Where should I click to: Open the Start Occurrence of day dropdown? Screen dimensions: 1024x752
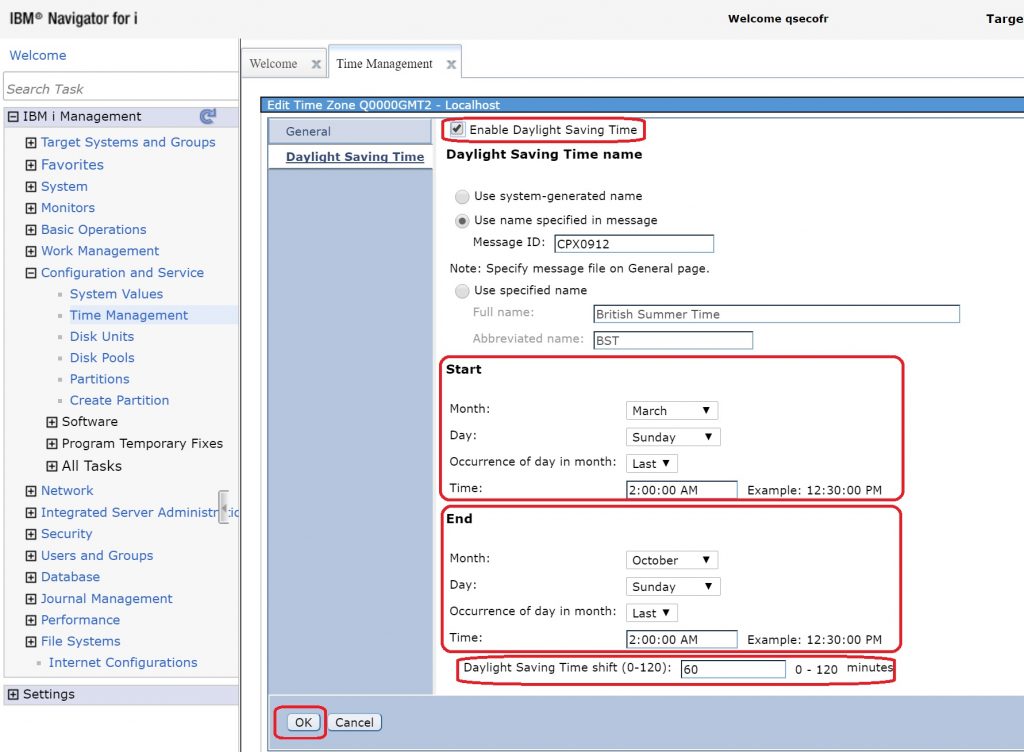click(x=652, y=464)
